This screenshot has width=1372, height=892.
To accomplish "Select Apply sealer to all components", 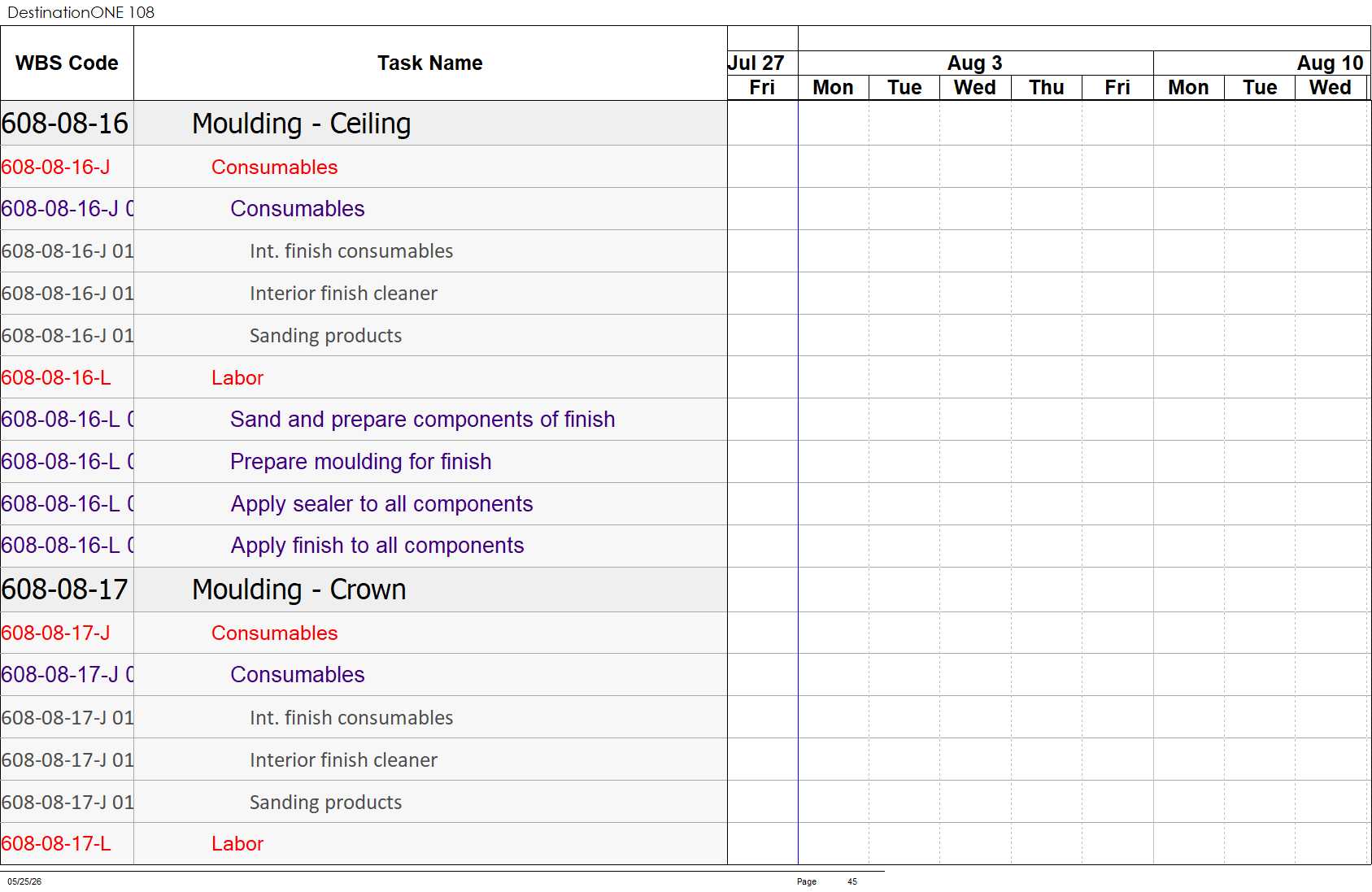I will coord(381,504).
